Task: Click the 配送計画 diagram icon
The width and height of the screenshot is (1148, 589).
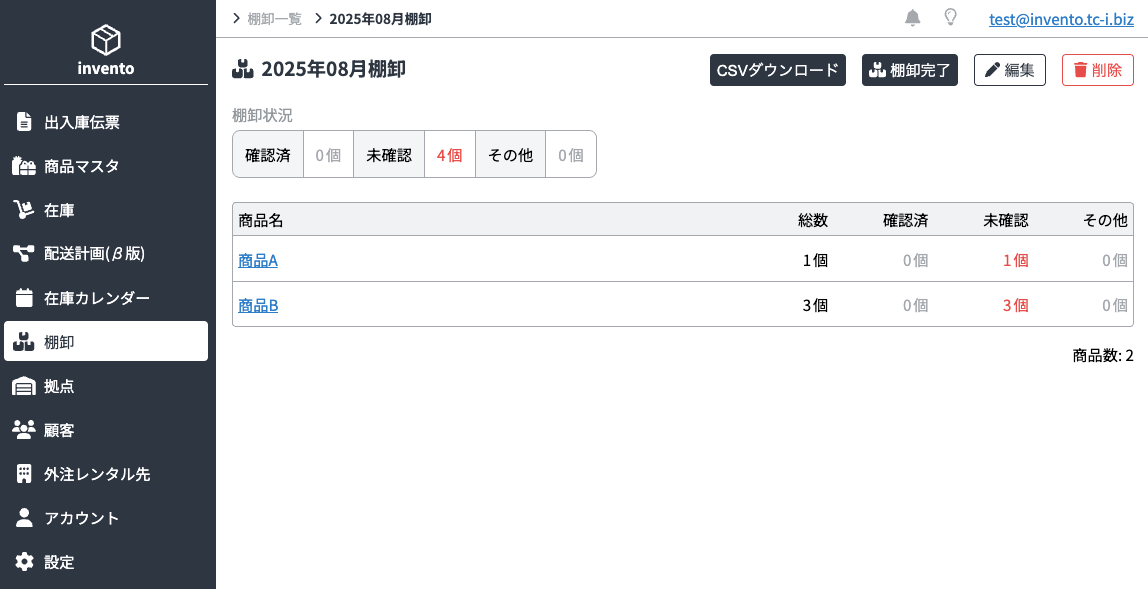Action: point(24,253)
